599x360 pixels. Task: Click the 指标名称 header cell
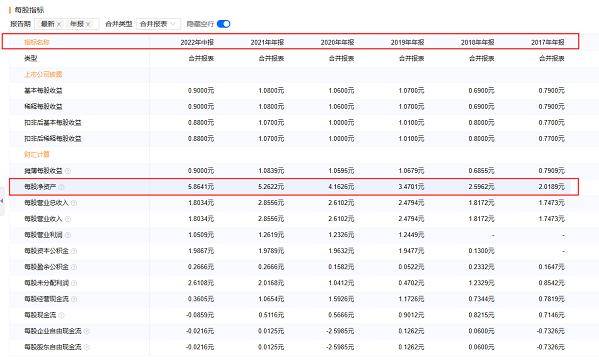coord(37,42)
